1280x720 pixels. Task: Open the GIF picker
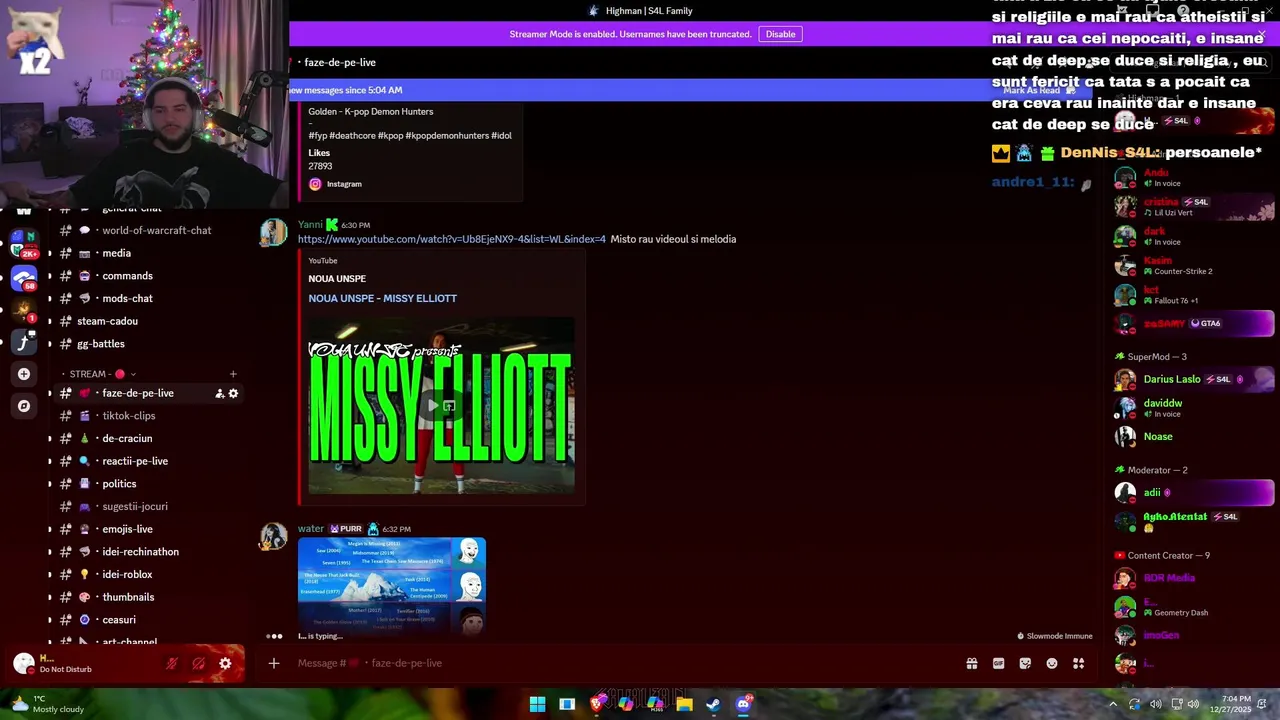998,663
